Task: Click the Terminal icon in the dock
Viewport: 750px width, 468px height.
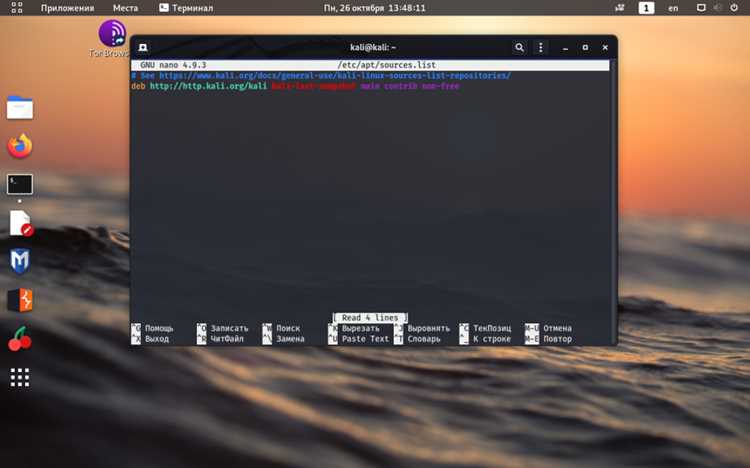Action: [20, 184]
